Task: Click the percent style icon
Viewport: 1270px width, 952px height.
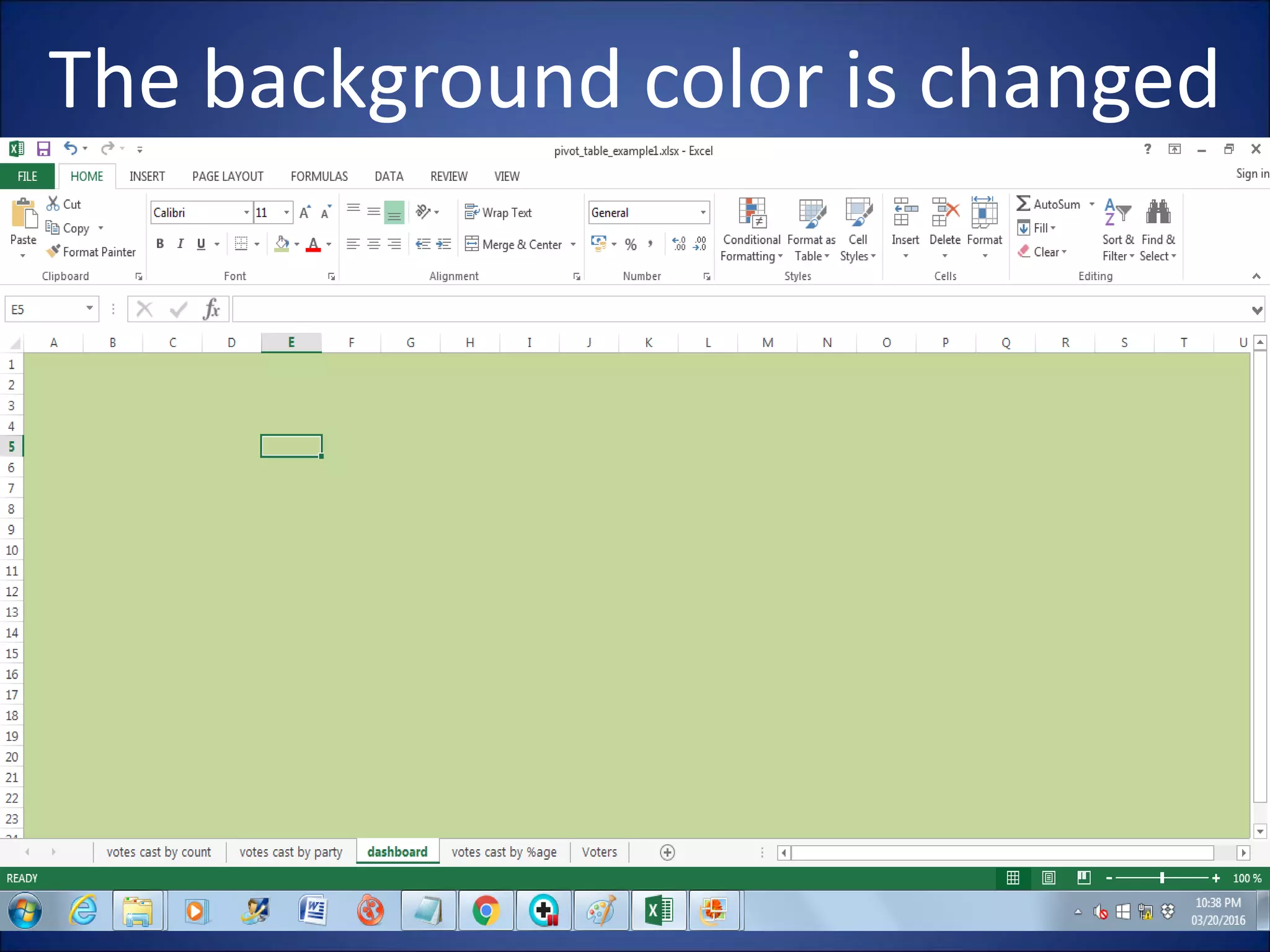Action: pos(631,244)
